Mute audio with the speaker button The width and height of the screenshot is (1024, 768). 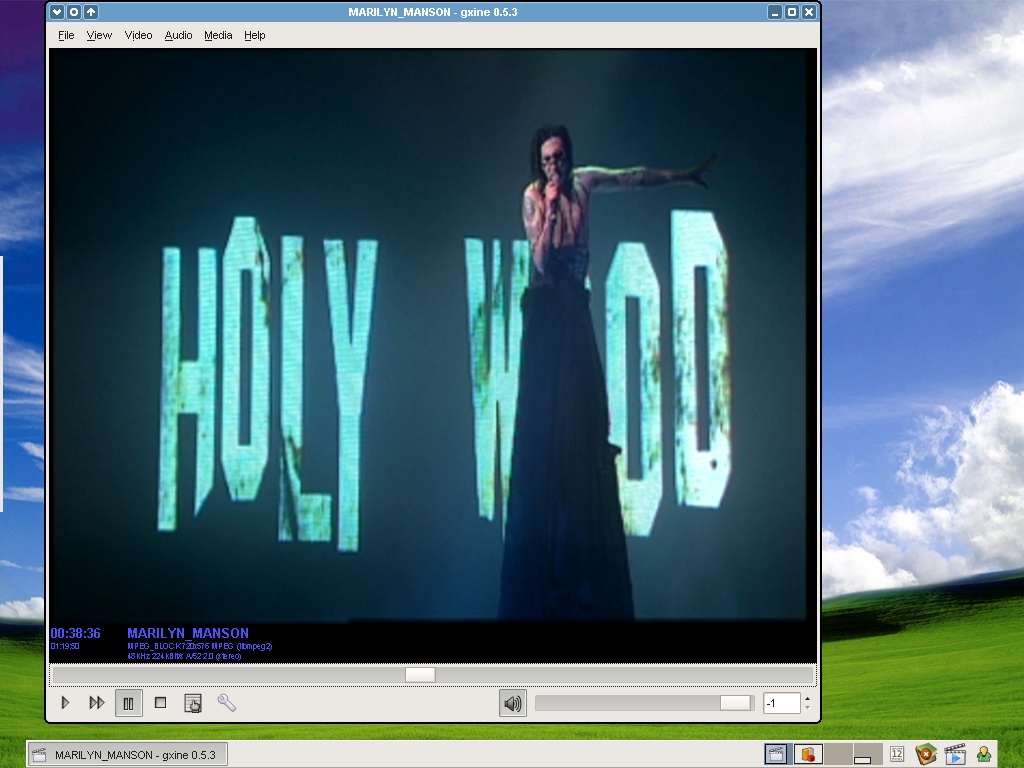(513, 703)
